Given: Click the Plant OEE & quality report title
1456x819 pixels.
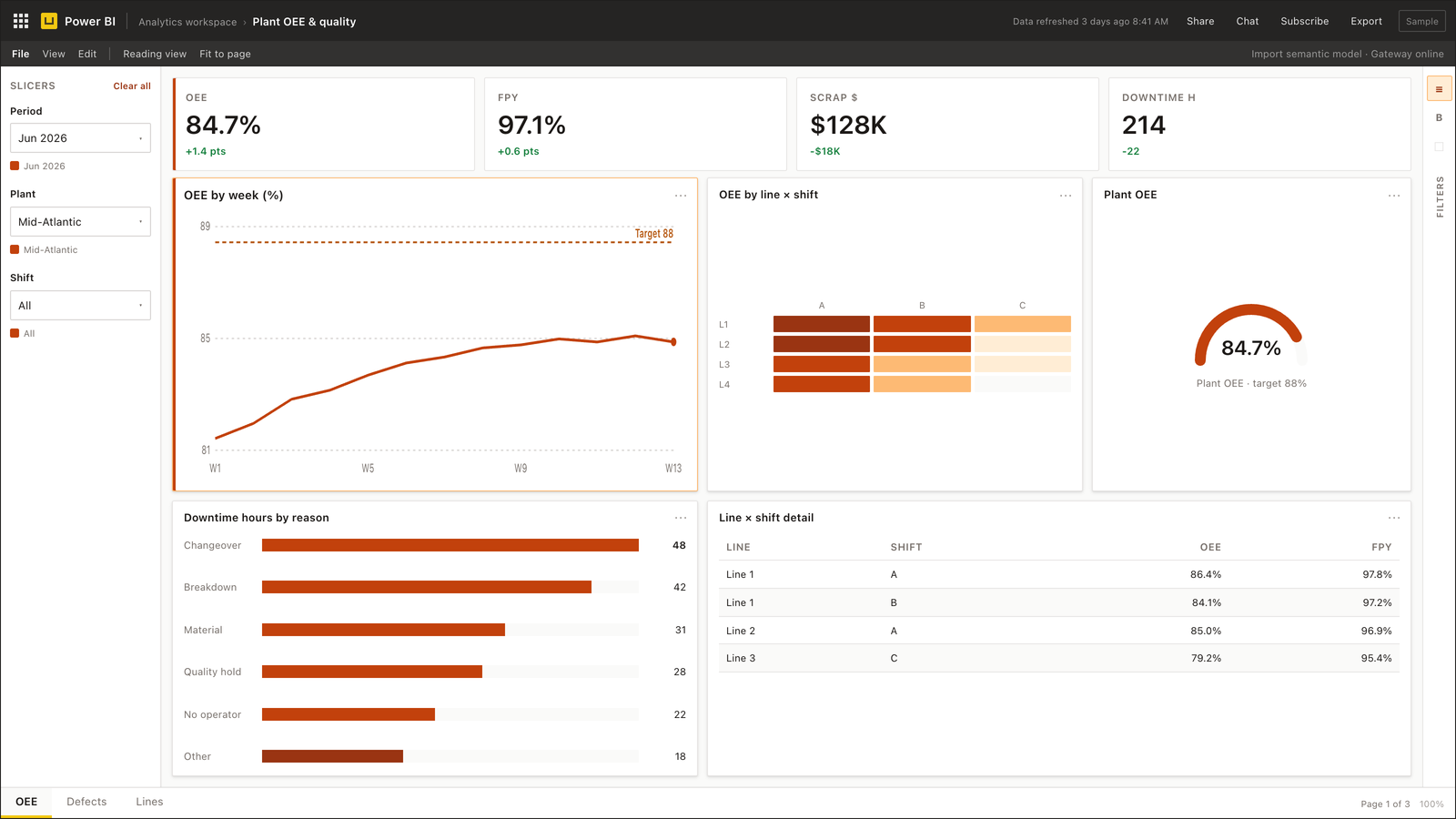Looking at the screenshot, I should click(x=304, y=22).
